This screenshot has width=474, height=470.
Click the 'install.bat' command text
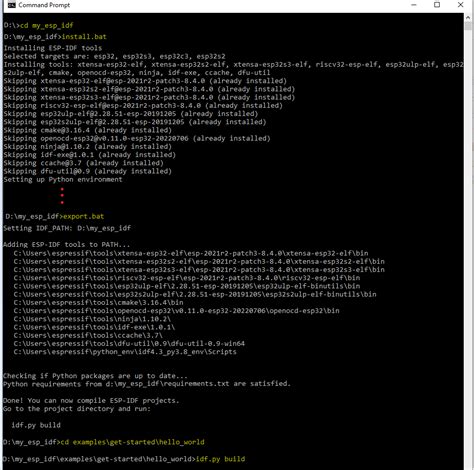pos(84,37)
